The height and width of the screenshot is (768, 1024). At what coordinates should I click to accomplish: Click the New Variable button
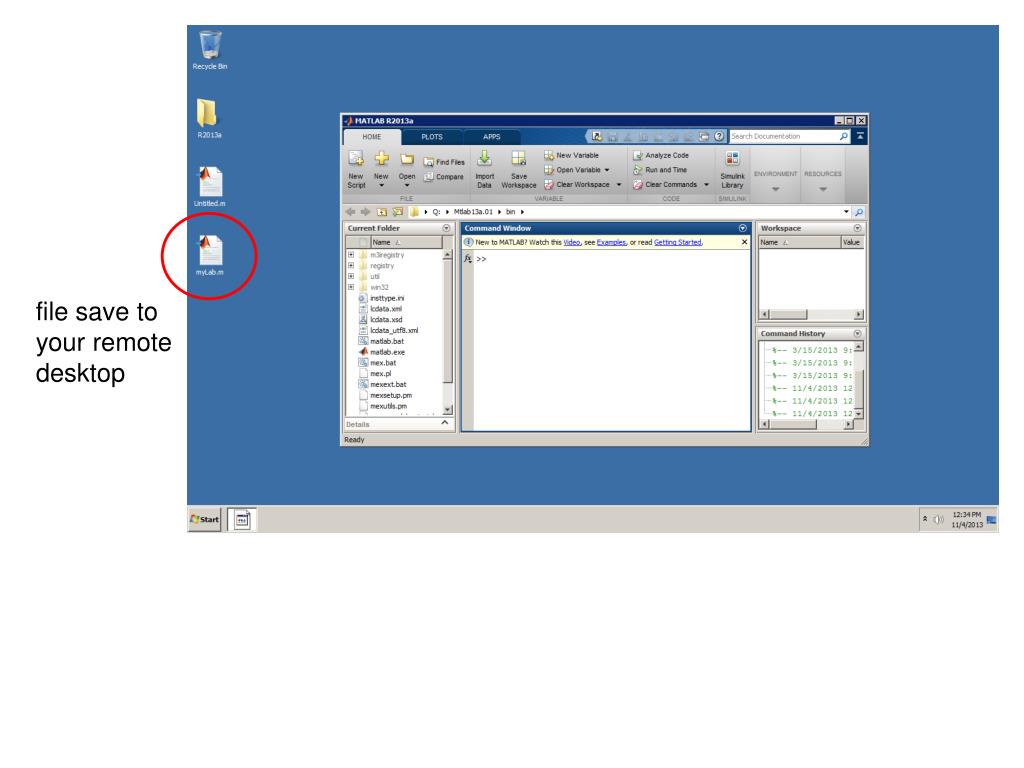(x=571, y=155)
